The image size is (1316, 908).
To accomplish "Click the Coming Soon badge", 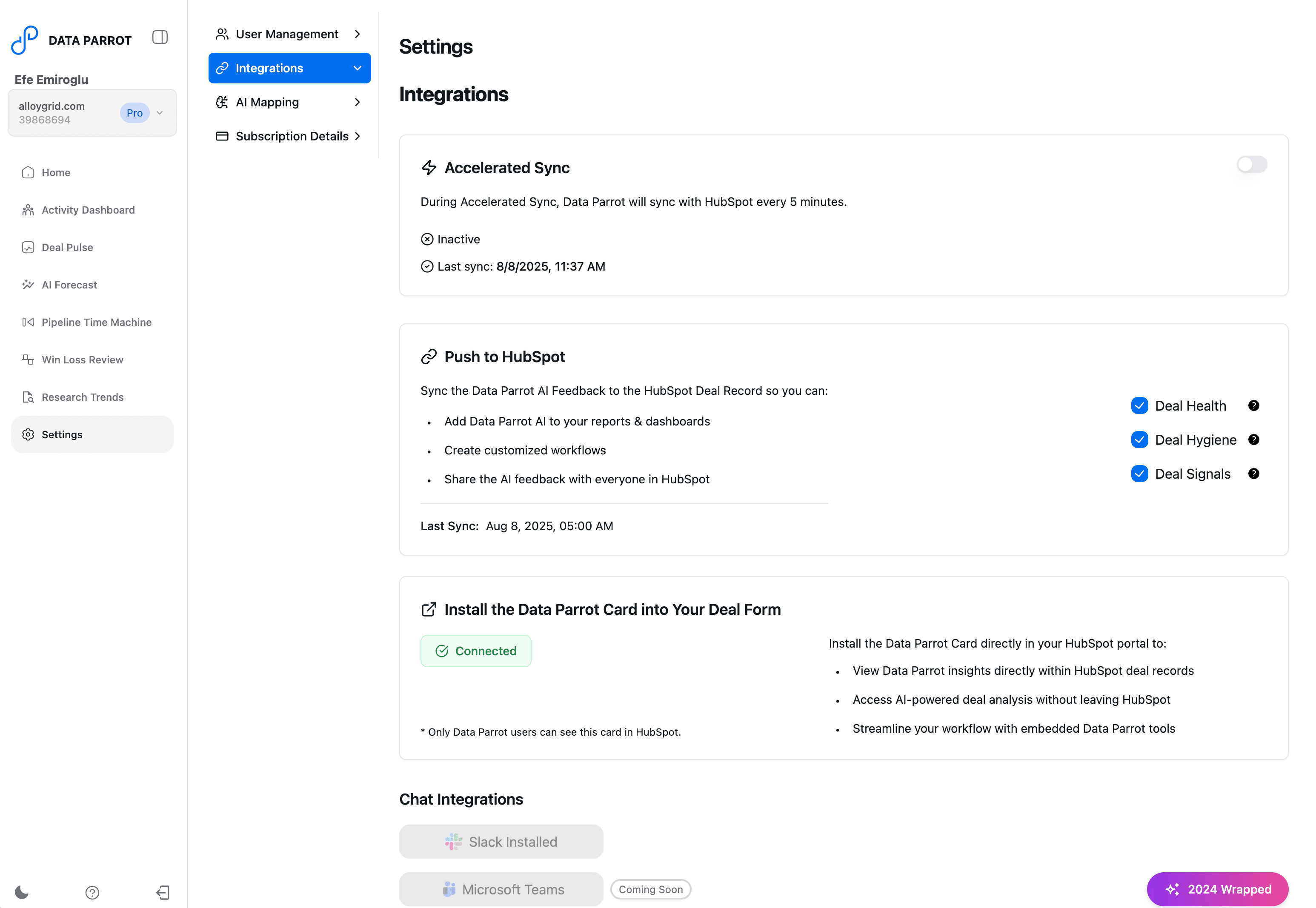I will [x=651, y=889].
